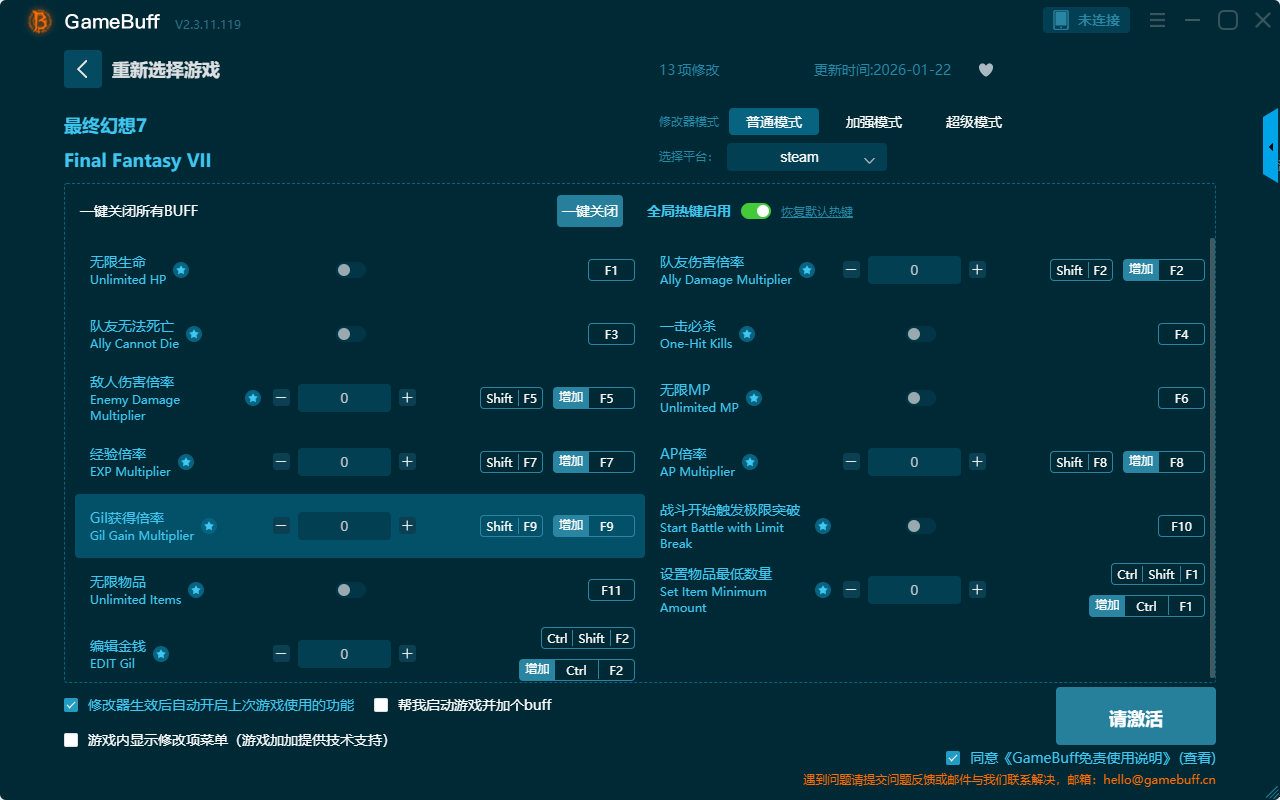Image resolution: width=1280 pixels, height=800 pixels.
Task: Select the 超级模式 super mode tab
Action: click(973, 122)
